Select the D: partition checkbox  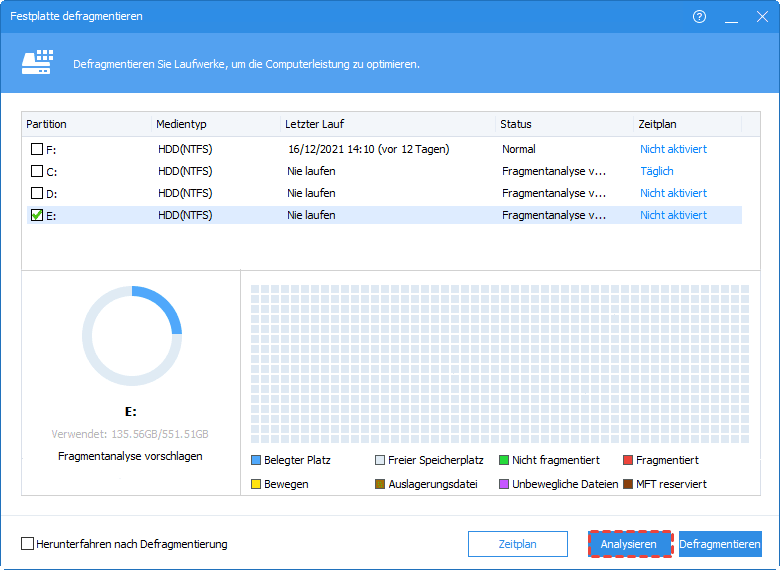37,193
